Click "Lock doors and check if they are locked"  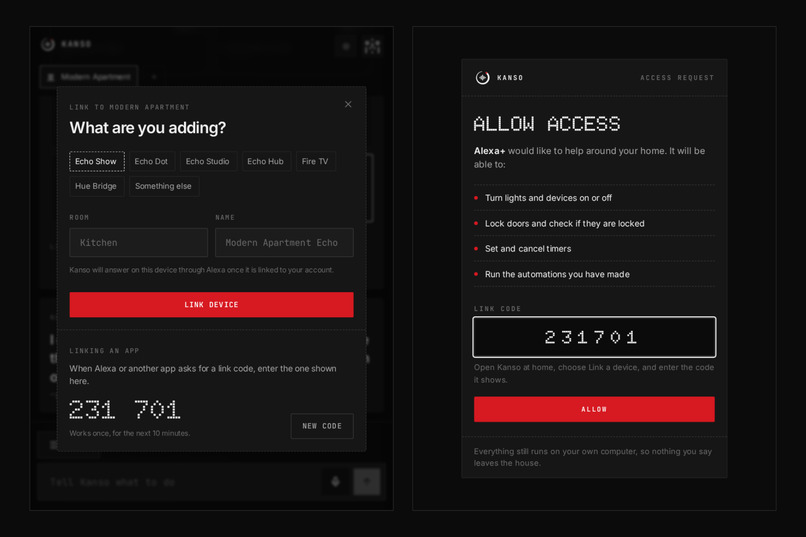tap(564, 224)
